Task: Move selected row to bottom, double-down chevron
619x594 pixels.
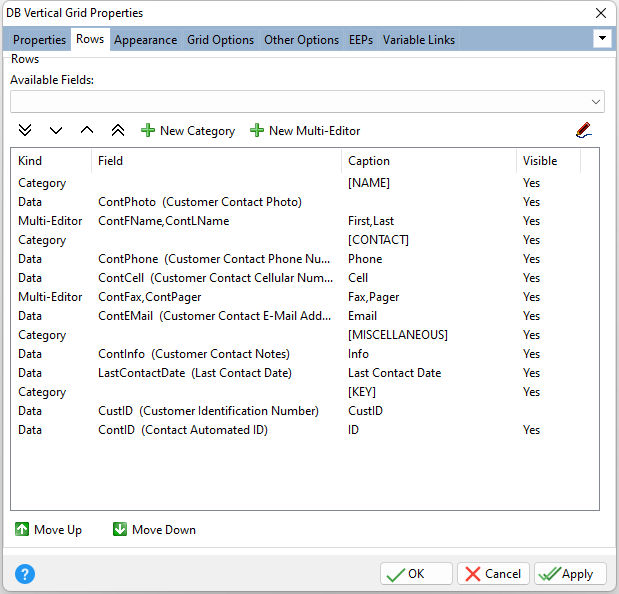Action: tap(25, 130)
